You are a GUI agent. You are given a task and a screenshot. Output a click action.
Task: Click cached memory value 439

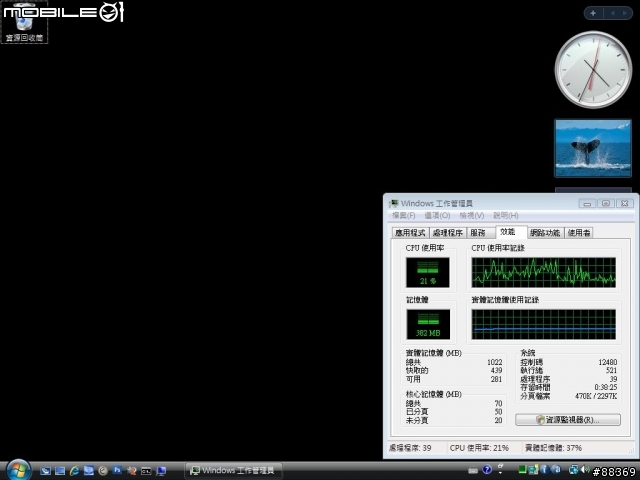click(x=496, y=371)
